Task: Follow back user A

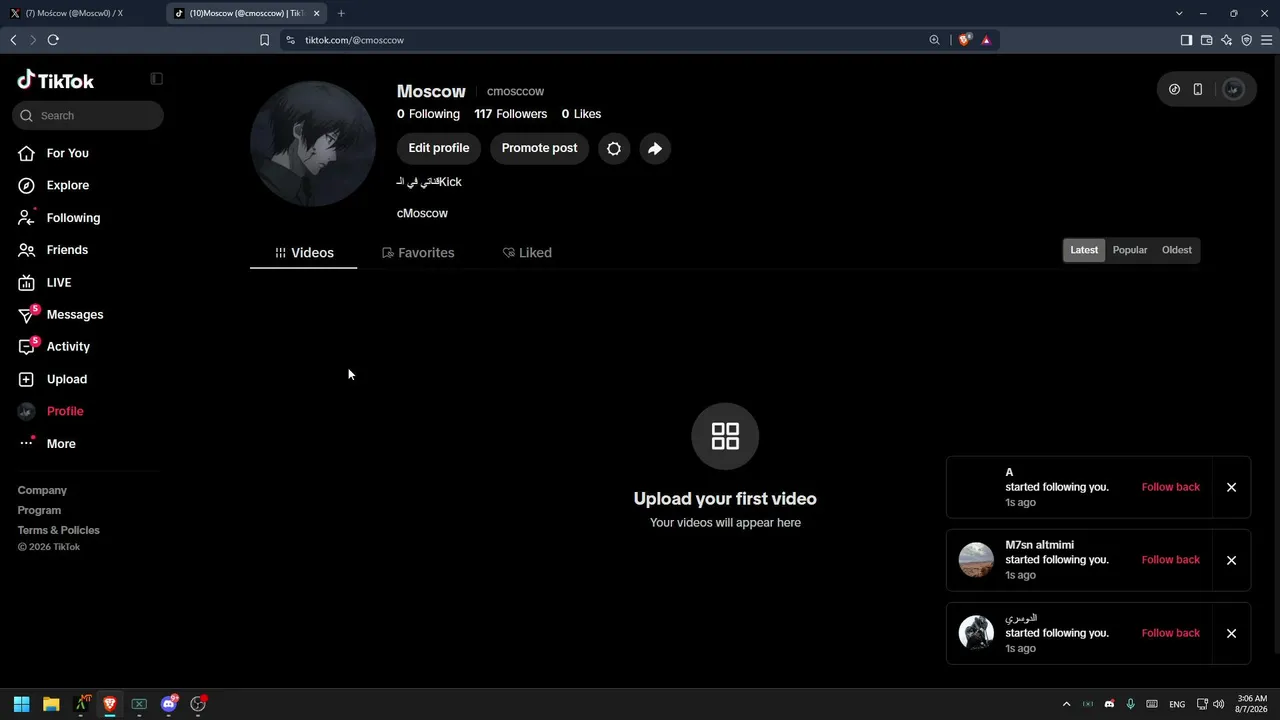Action: click(1171, 487)
